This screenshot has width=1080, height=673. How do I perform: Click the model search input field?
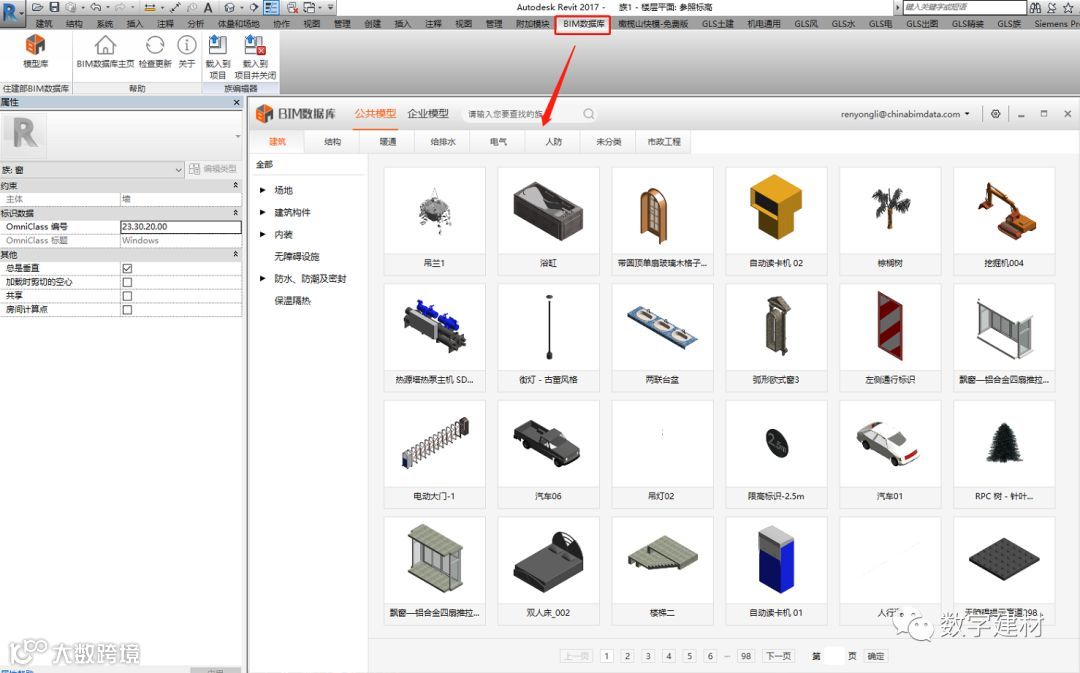tap(520, 114)
